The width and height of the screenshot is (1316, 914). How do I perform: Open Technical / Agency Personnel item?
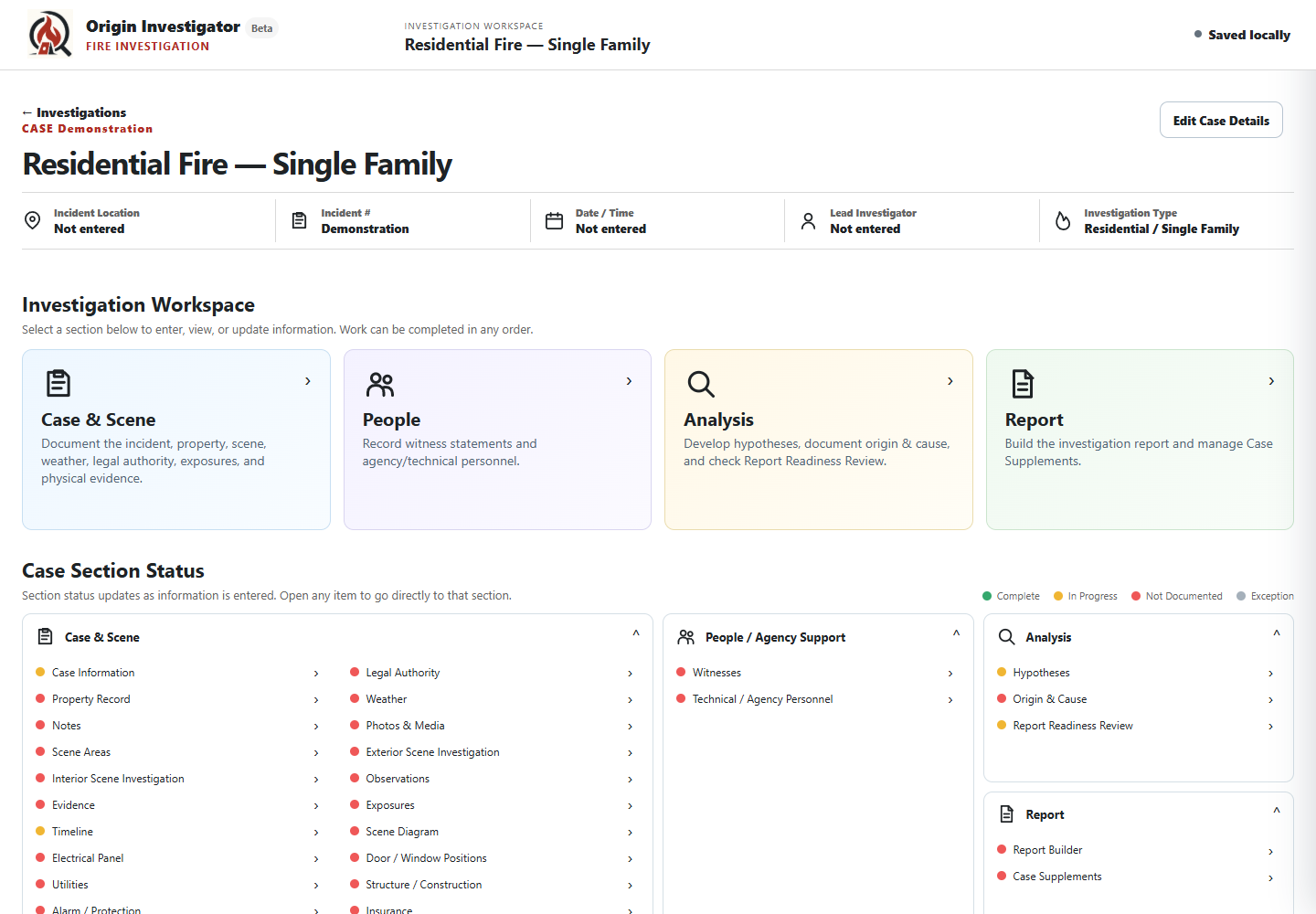(x=816, y=699)
